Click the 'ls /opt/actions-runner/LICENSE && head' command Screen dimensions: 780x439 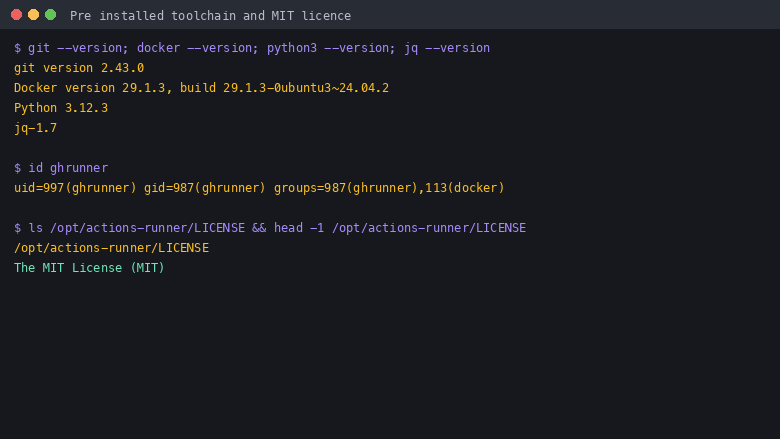pyautogui.click(x=270, y=228)
